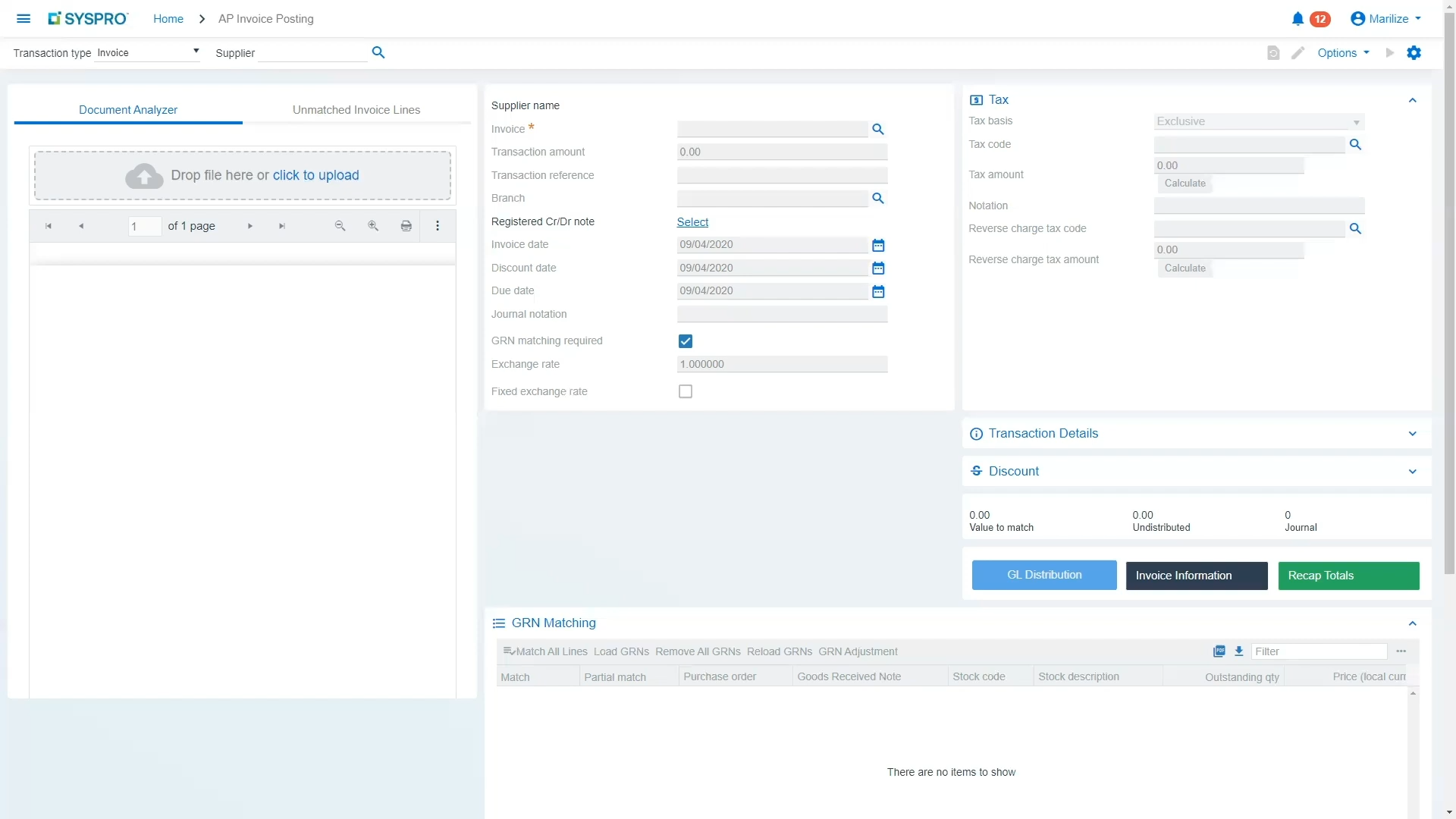Viewport: 1456px width, 819px height.
Task: Expand the Transaction Details section
Action: (1412, 433)
